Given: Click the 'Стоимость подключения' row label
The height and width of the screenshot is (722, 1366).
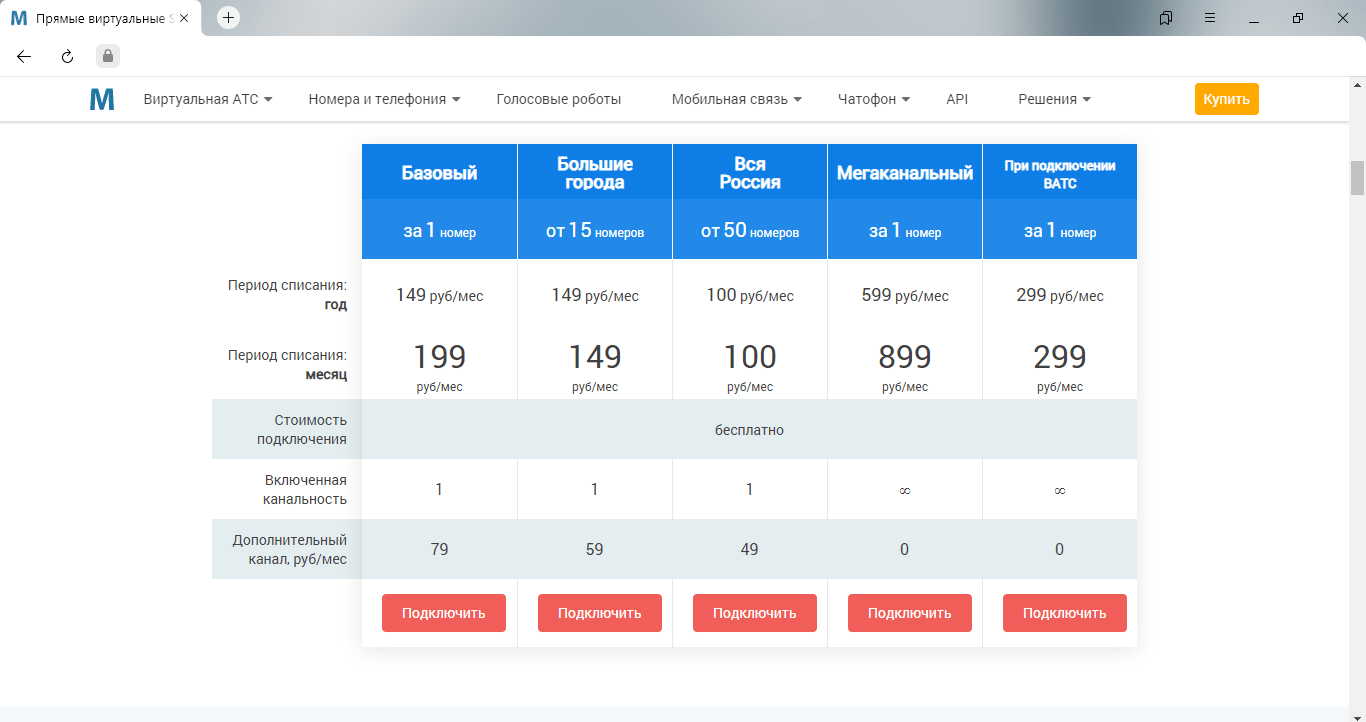Looking at the screenshot, I should coord(302,429).
